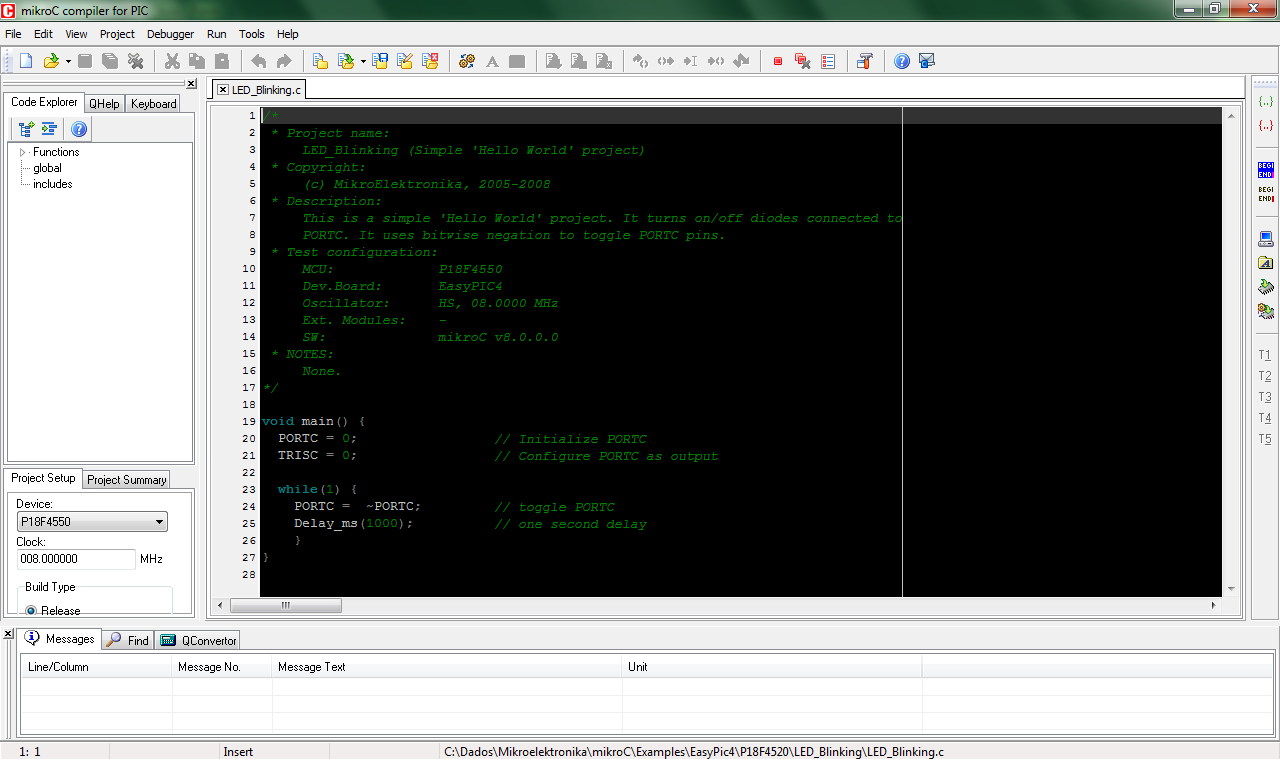
Task: Create a new file with the toolbar icon
Action: click(x=26, y=61)
